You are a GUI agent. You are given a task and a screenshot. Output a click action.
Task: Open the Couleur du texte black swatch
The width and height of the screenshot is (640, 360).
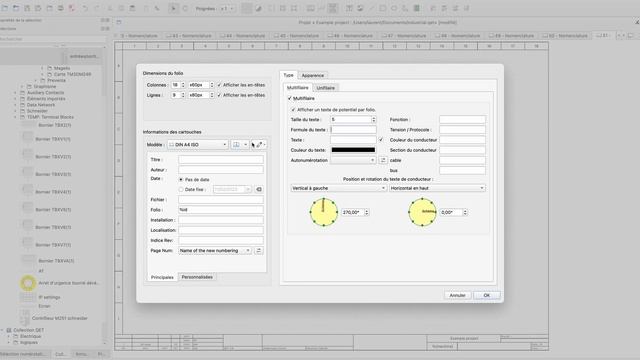click(x=353, y=150)
